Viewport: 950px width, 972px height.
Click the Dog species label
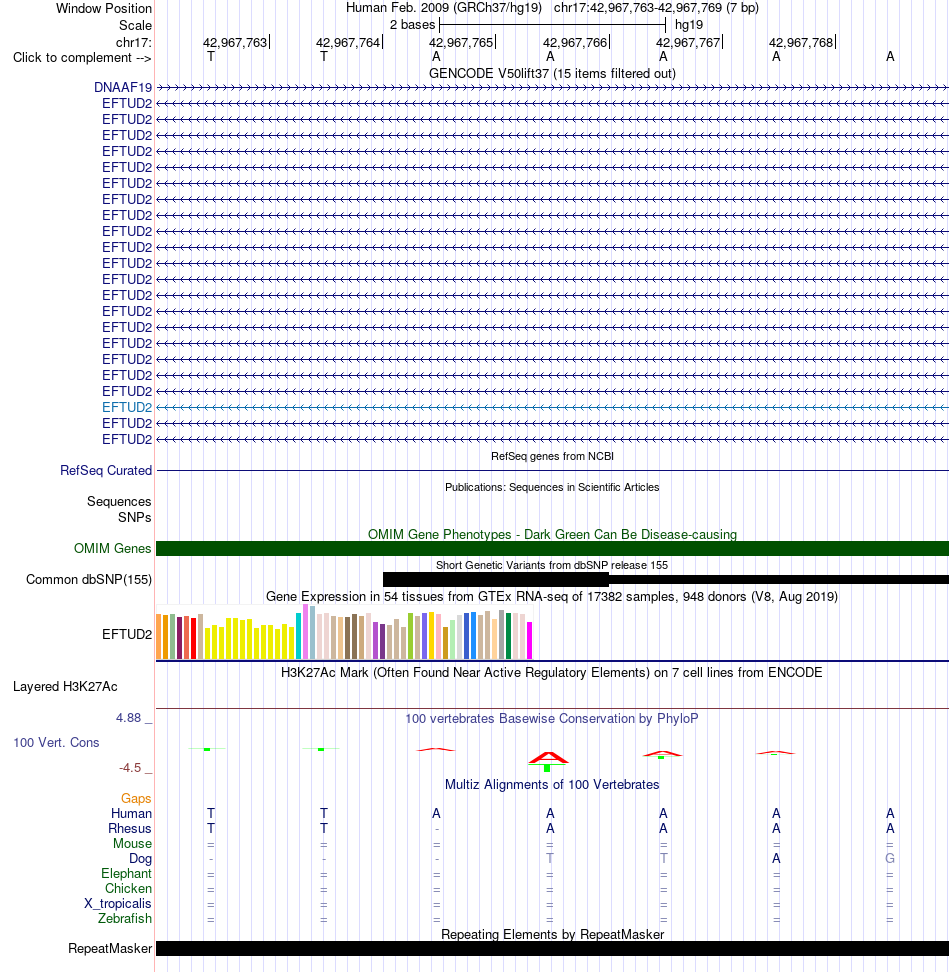pos(140,859)
